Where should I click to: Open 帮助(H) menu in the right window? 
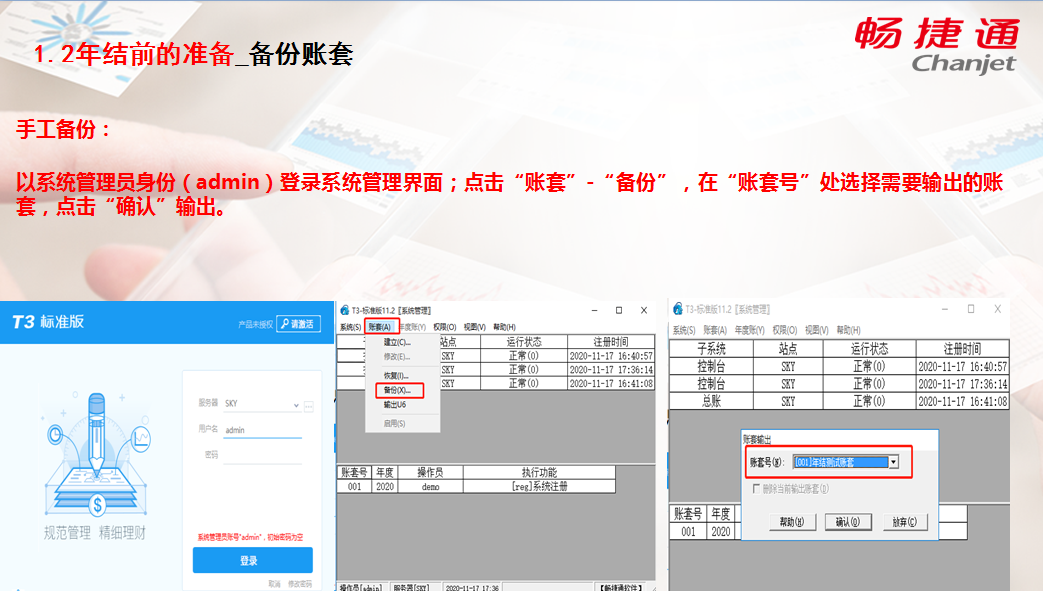coord(849,330)
